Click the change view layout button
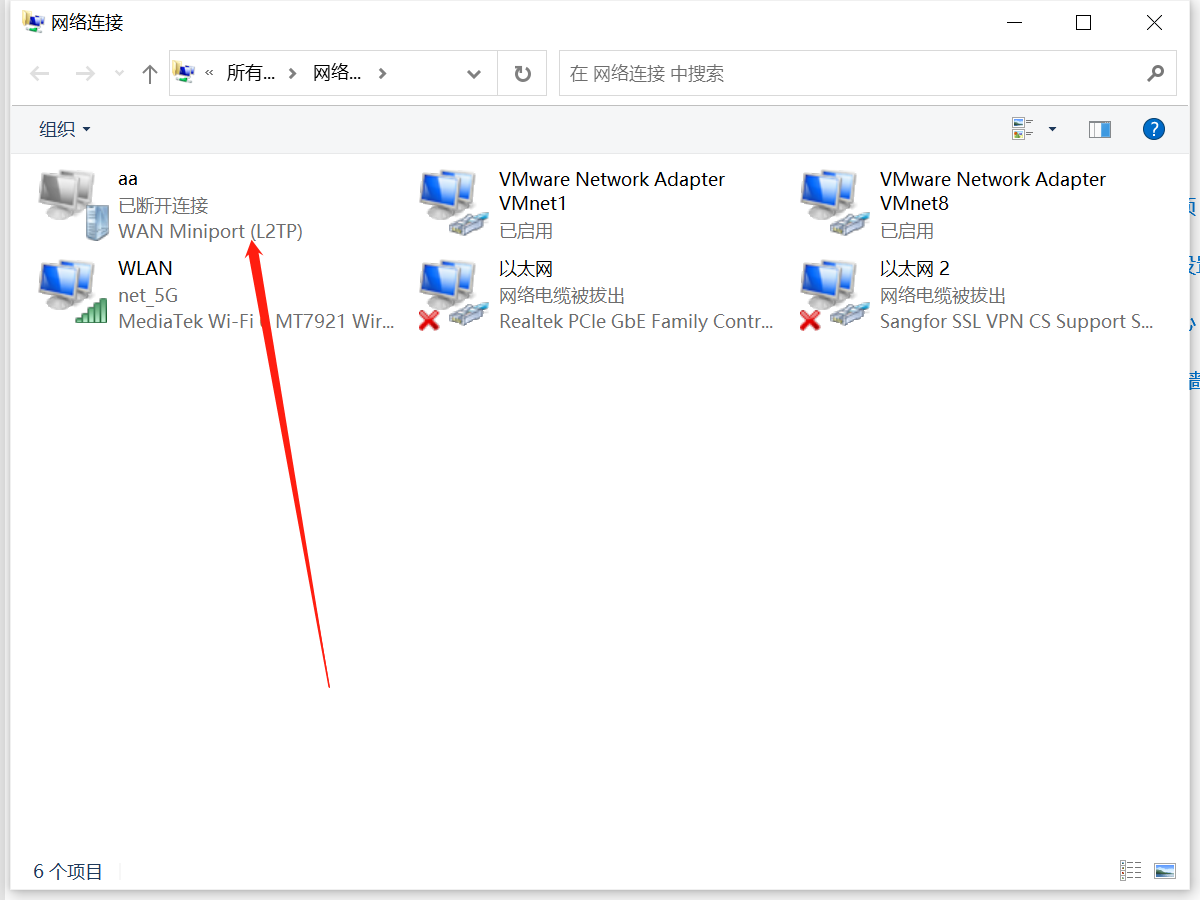The width and height of the screenshot is (1200, 900). (1022, 129)
